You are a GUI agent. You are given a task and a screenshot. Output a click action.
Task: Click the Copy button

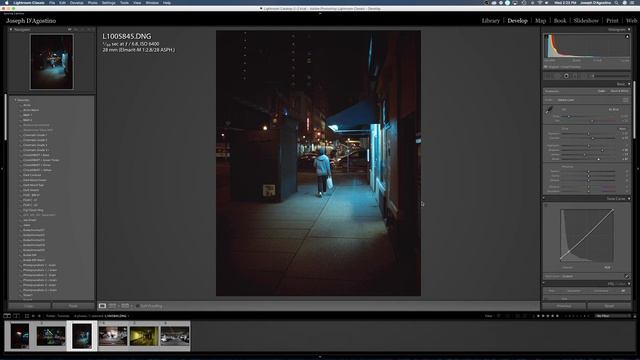(29, 306)
